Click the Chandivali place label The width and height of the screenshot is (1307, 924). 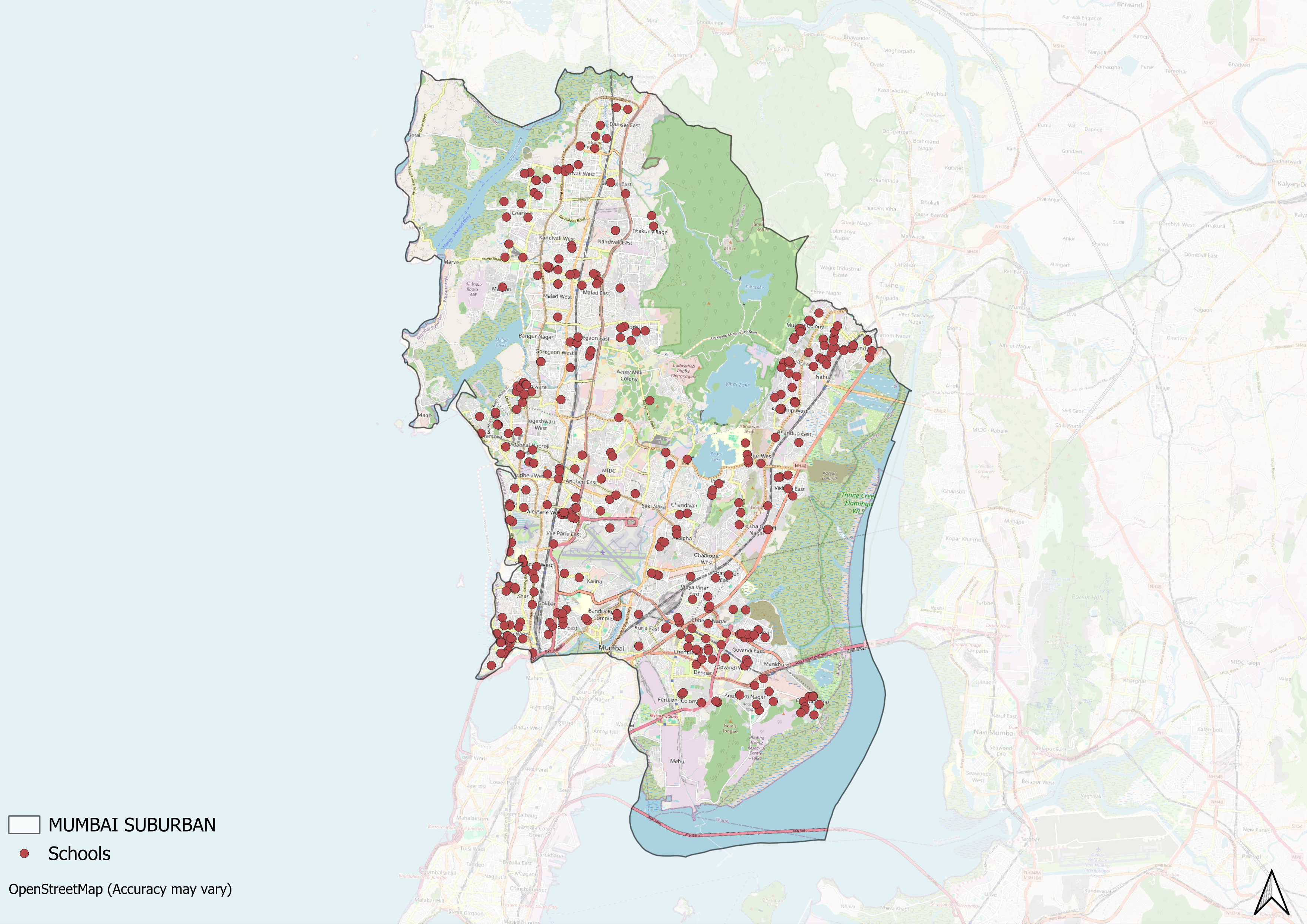tap(684, 505)
